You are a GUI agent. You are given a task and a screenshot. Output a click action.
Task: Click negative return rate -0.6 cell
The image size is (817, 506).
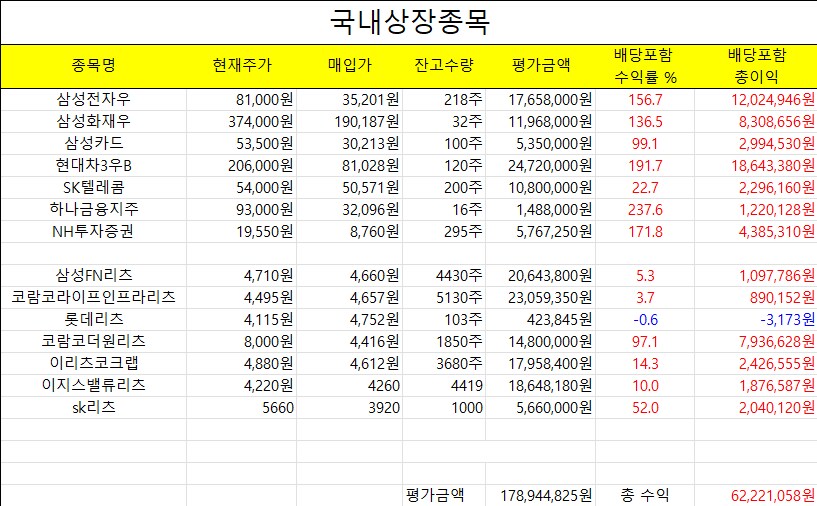click(x=645, y=319)
